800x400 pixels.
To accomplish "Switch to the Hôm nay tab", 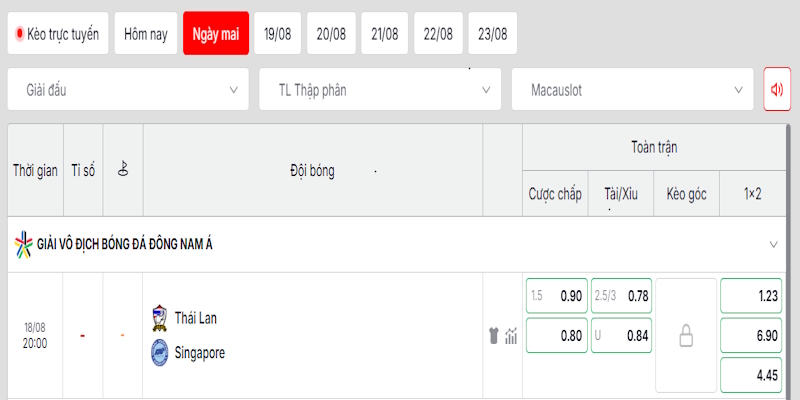I will (146, 34).
